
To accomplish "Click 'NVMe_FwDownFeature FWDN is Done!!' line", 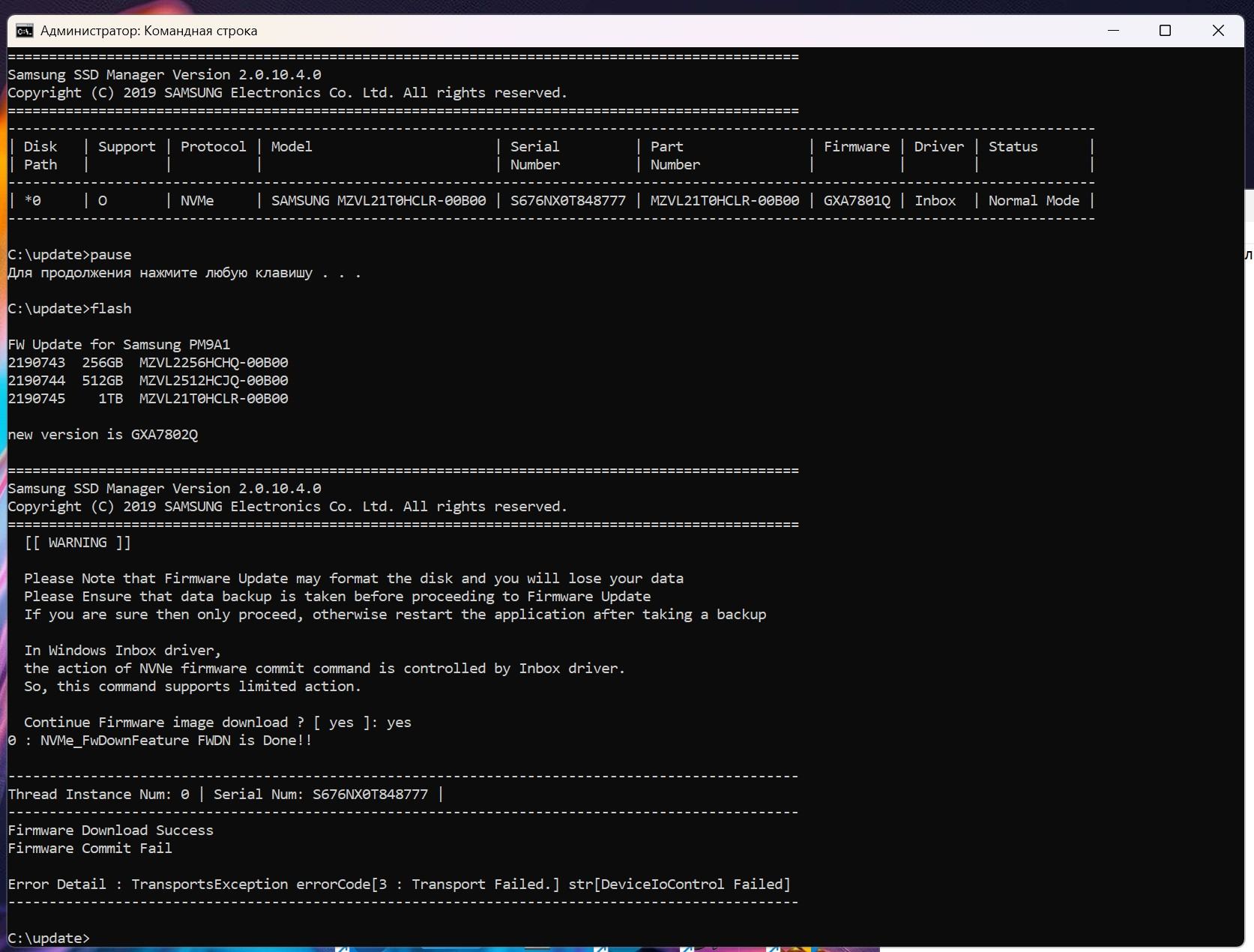I will click(160, 741).
